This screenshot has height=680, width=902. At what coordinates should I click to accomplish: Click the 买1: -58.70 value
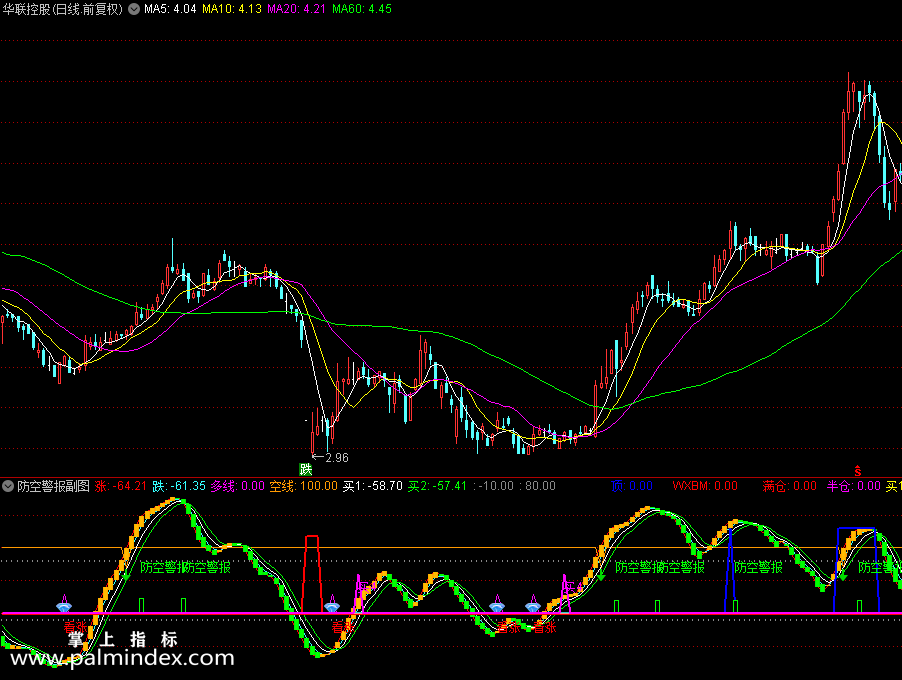click(x=373, y=486)
